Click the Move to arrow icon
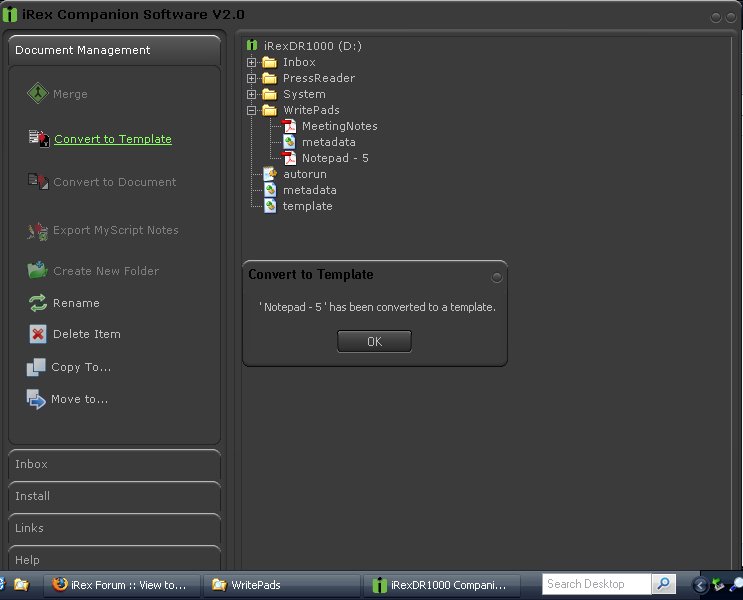Image resolution: width=743 pixels, height=600 pixels. [36, 399]
